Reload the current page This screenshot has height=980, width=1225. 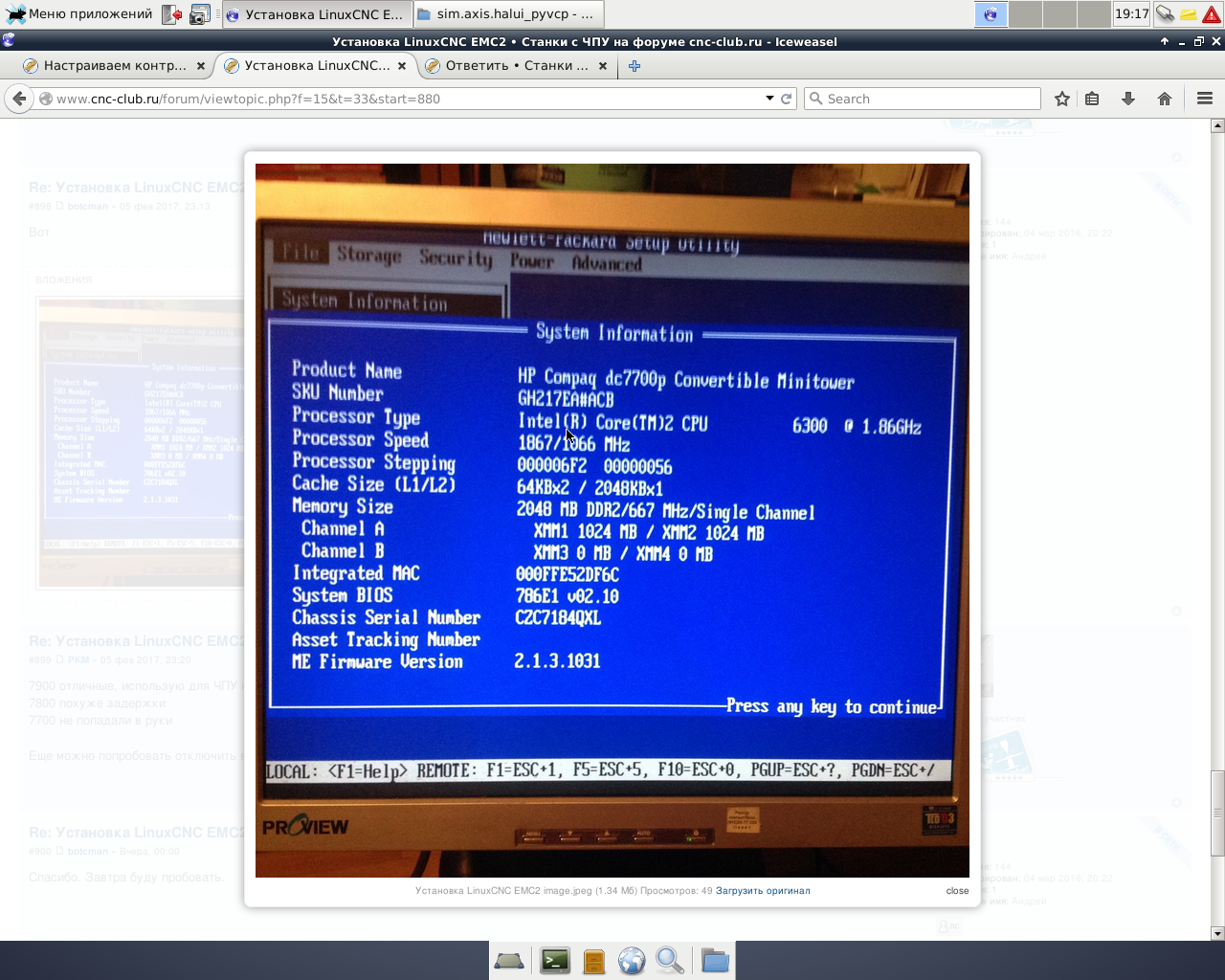tap(787, 99)
